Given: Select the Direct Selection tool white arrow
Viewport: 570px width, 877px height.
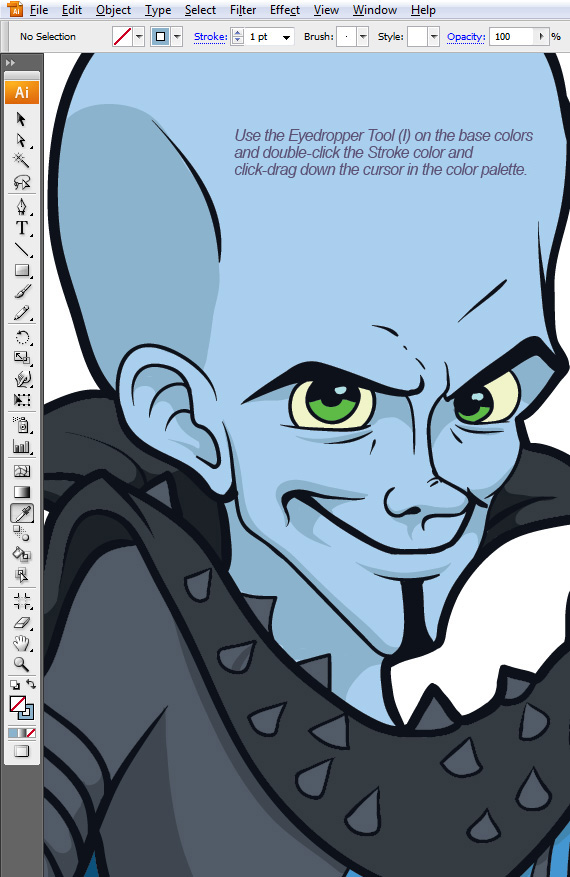Looking at the screenshot, I should [x=21, y=140].
